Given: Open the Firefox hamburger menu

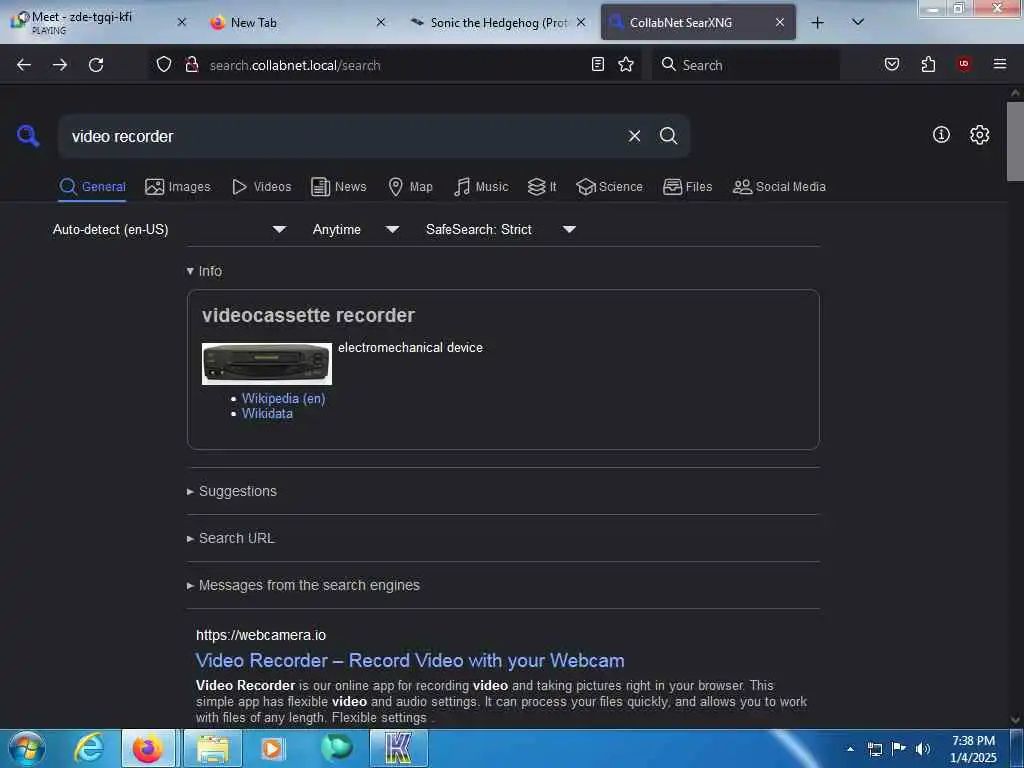Looking at the screenshot, I should tap(1000, 63).
